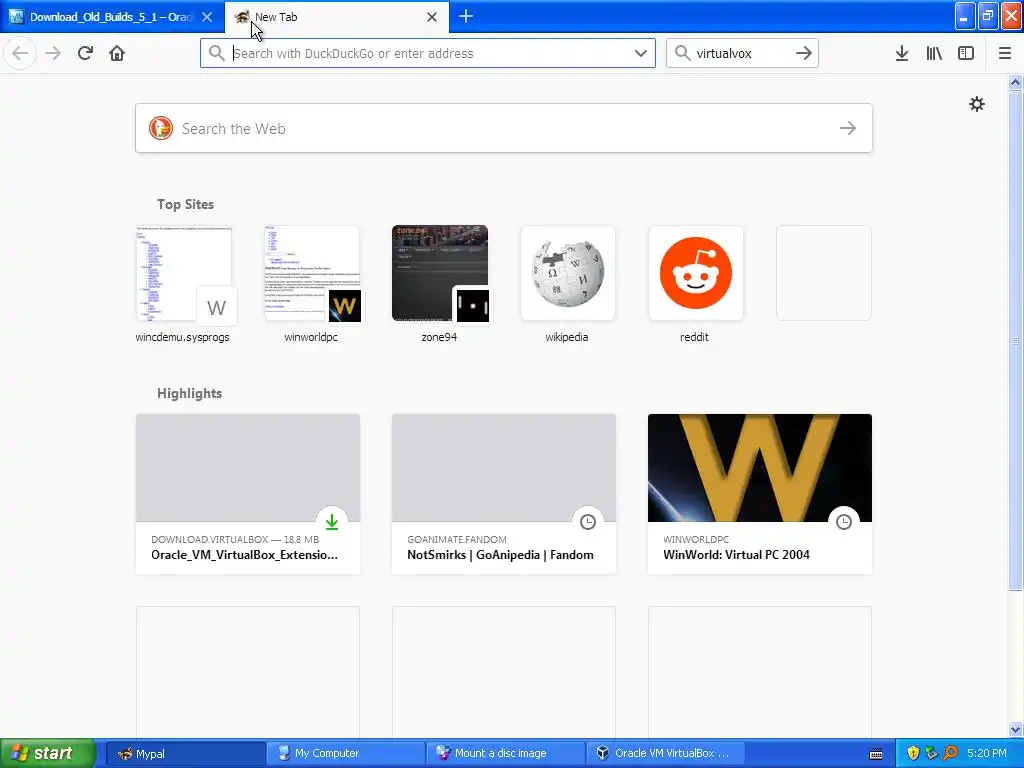This screenshot has width=1024, height=768.
Task: Click green download icon on VirtualBox card
Action: tap(332, 522)
